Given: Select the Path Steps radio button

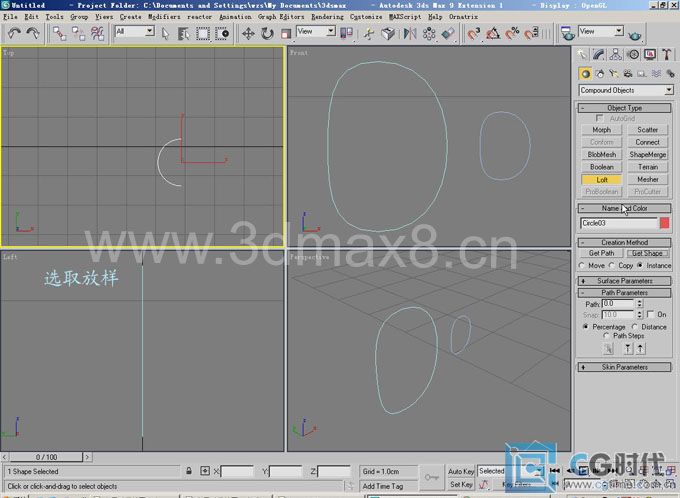Looking at the screenshot, I should tap(606, 336).
